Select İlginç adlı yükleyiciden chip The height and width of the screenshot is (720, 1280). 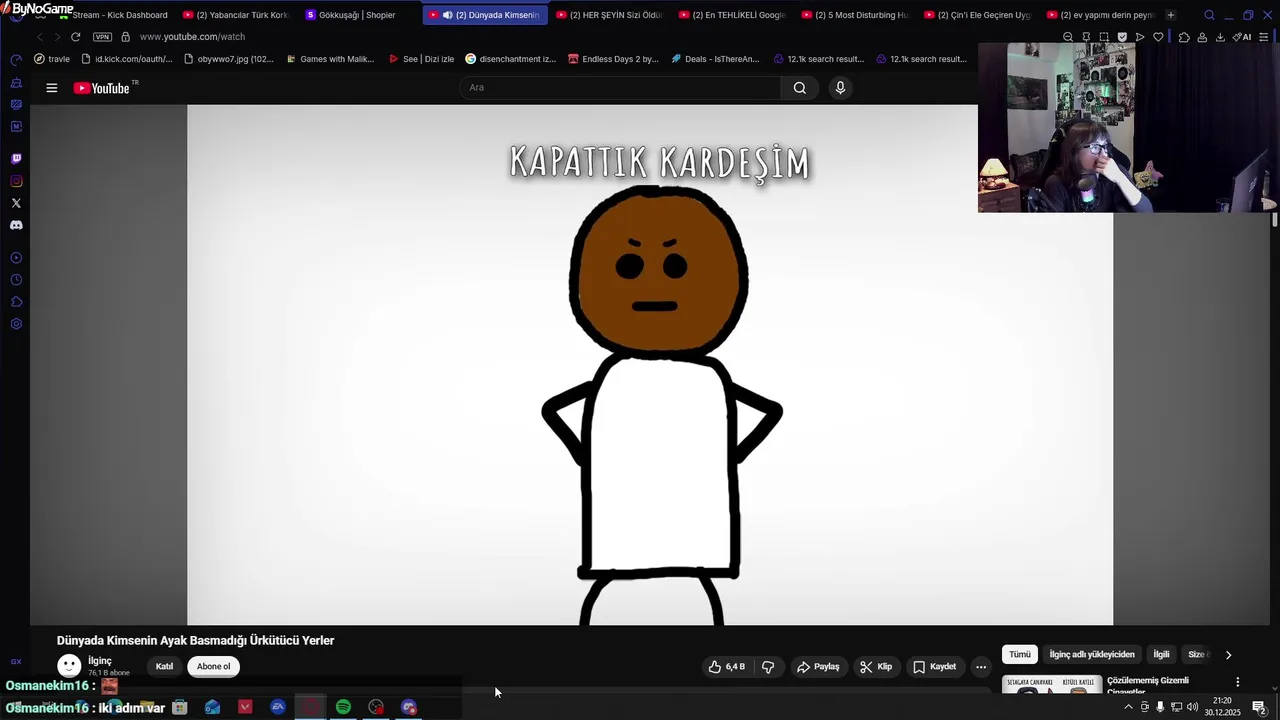click(1092, 654)
